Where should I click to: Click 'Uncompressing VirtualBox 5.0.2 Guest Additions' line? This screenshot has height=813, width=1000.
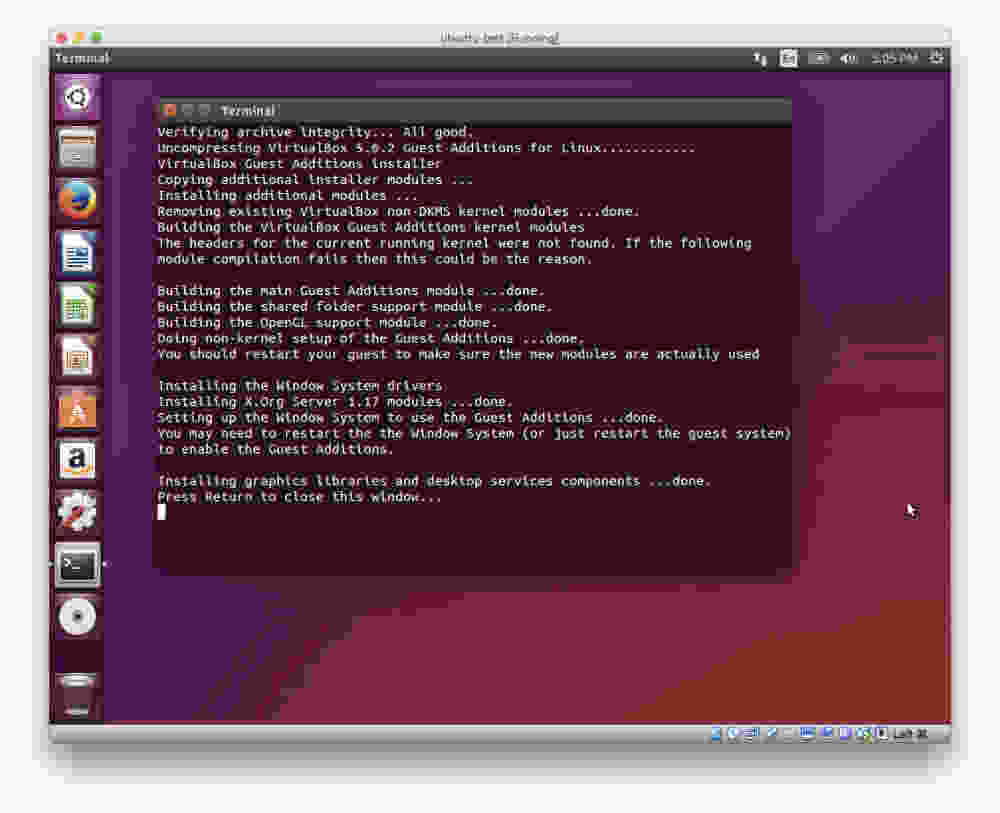[x=426, y=148]
